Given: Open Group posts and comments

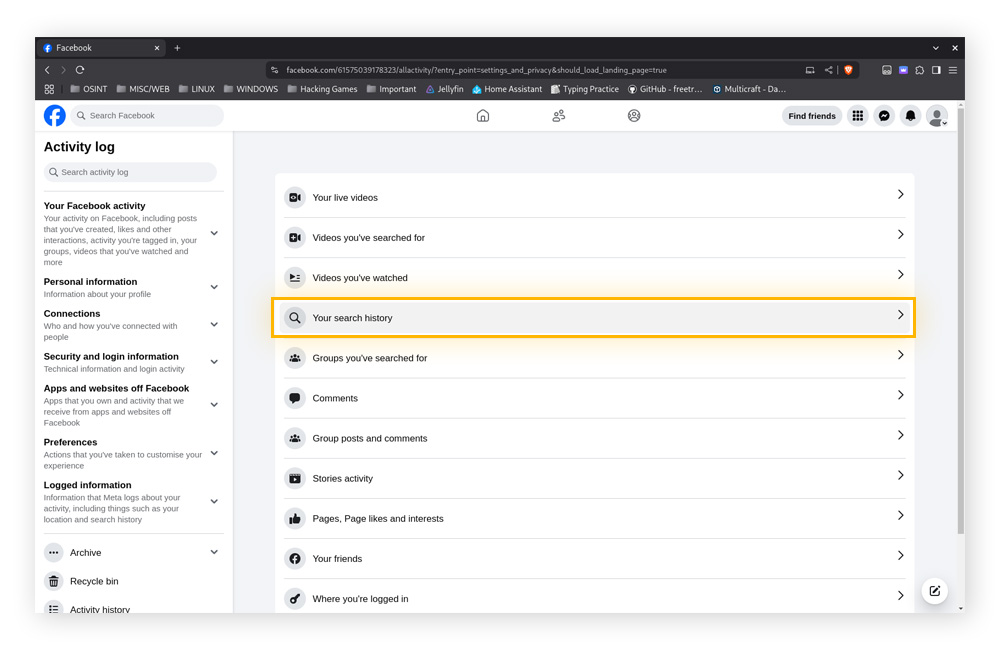Looking at the screenshot, I should click(594, 438).
